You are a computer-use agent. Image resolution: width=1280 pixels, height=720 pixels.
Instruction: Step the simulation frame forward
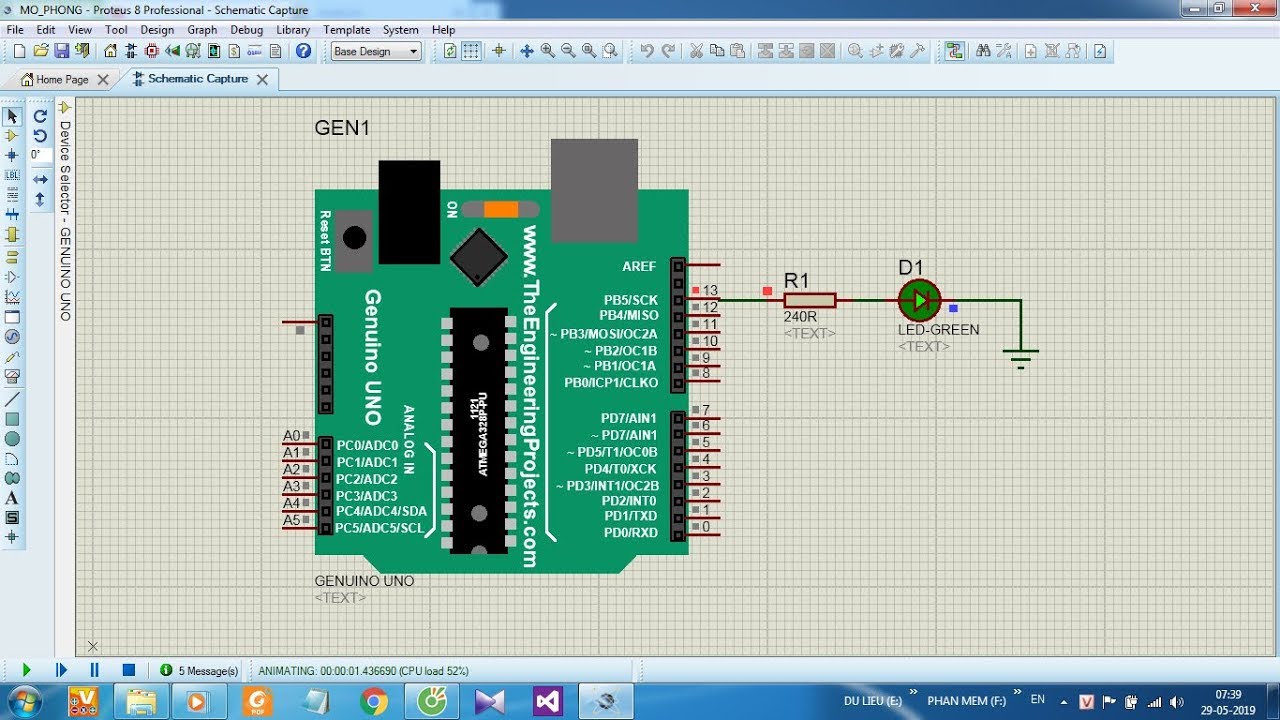pyautogui.click(x=61, y=670)
